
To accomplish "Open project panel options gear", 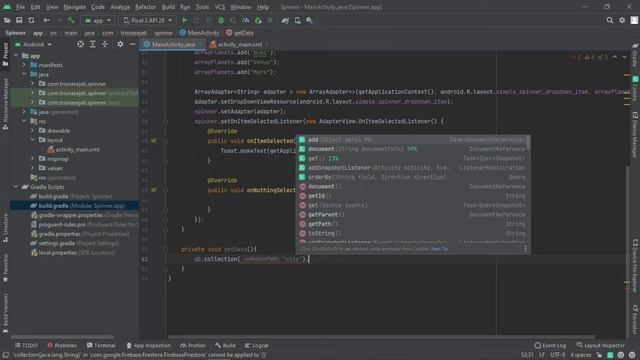I will coord(120,44).
